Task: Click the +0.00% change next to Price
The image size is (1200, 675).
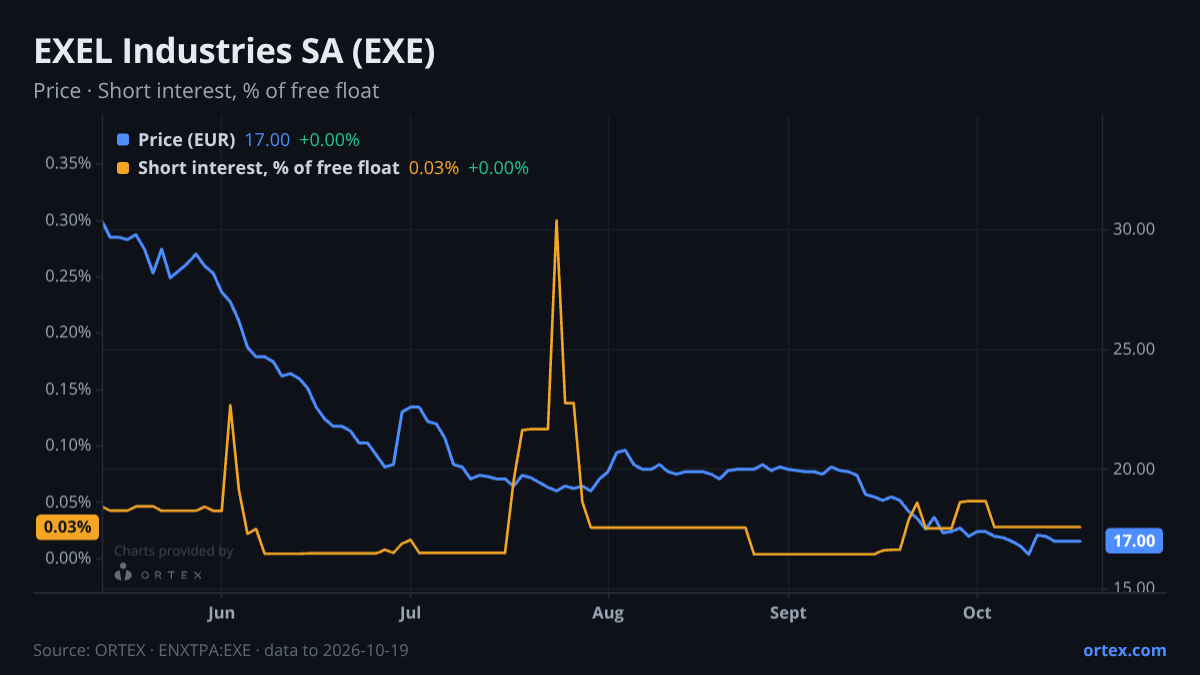Action: tap(329, 140)
